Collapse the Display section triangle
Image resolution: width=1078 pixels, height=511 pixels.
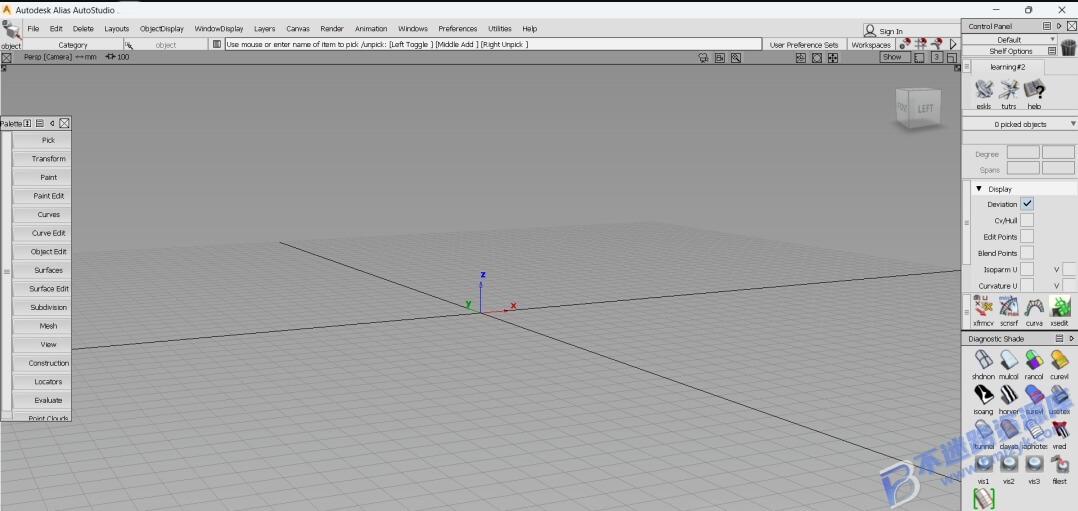[979, 188]
